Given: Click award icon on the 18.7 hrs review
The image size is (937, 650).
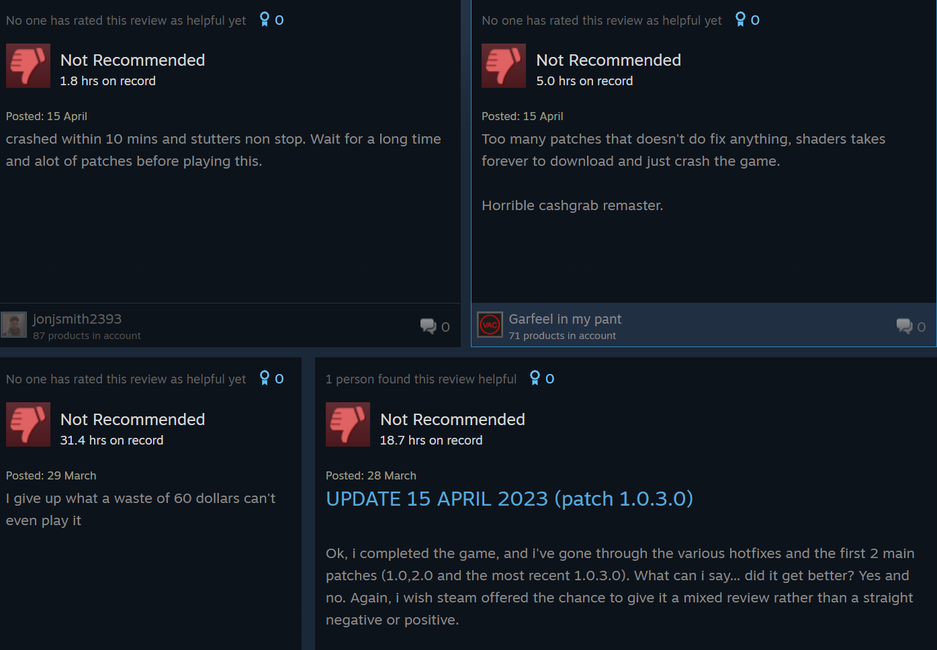Looking at the screenshot, I should click(x=535, y=378).
